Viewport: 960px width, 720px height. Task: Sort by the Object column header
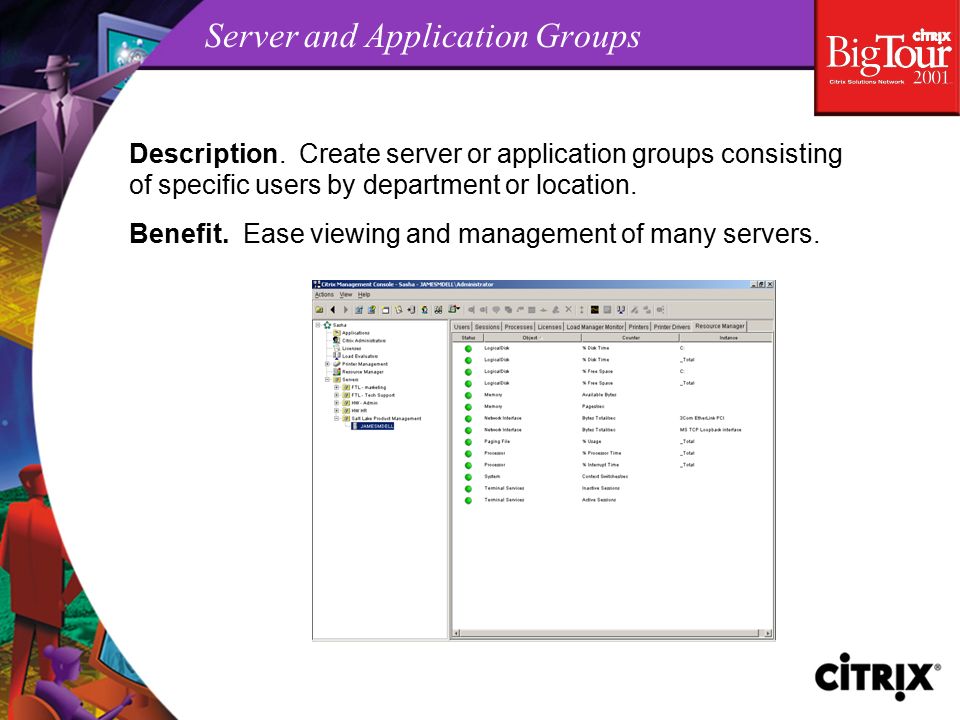pyautogui.click(x=533, y=338)
